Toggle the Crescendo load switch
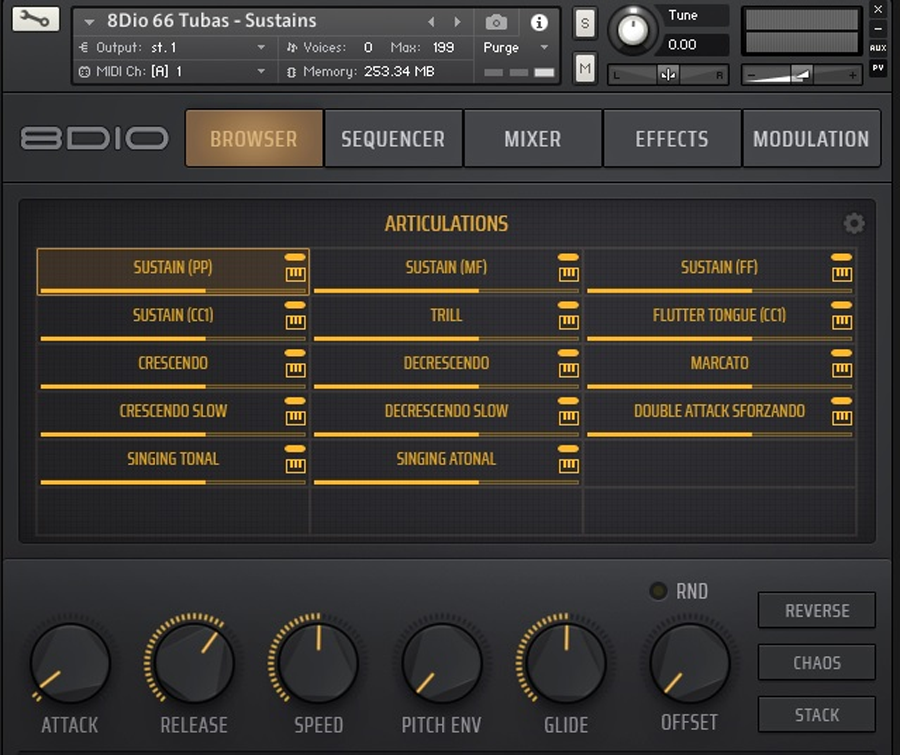This screenshot has width=900, height=755. tap(295, 353)
